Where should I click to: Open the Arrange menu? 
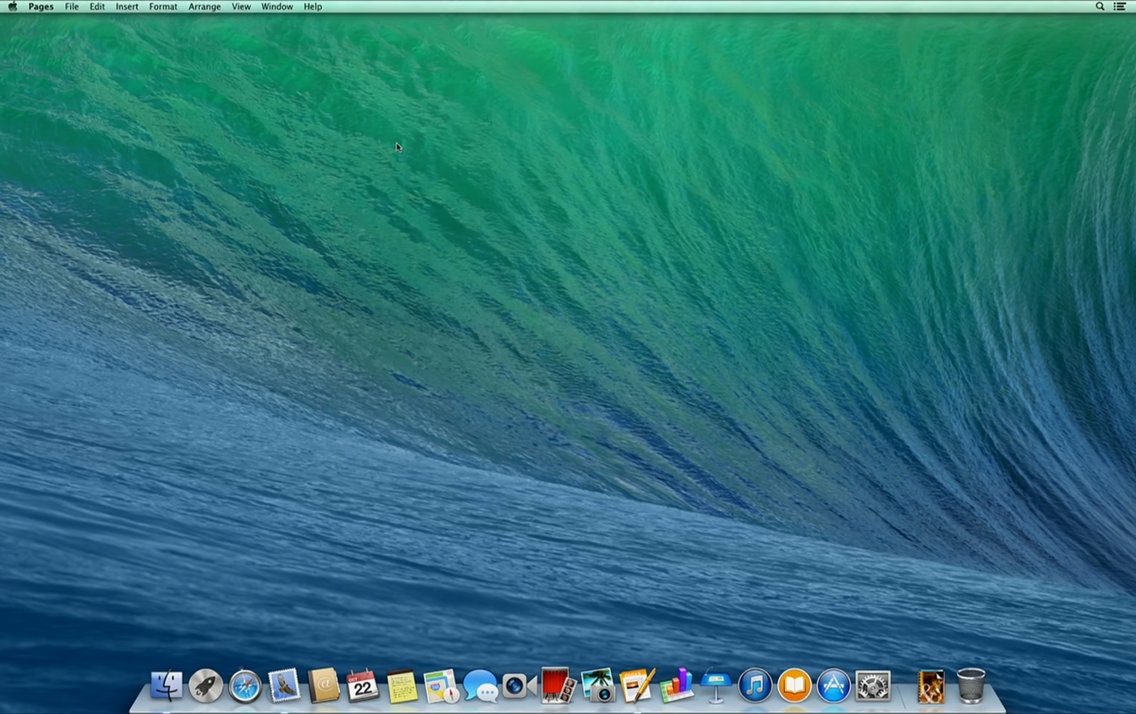coord(204,6)
